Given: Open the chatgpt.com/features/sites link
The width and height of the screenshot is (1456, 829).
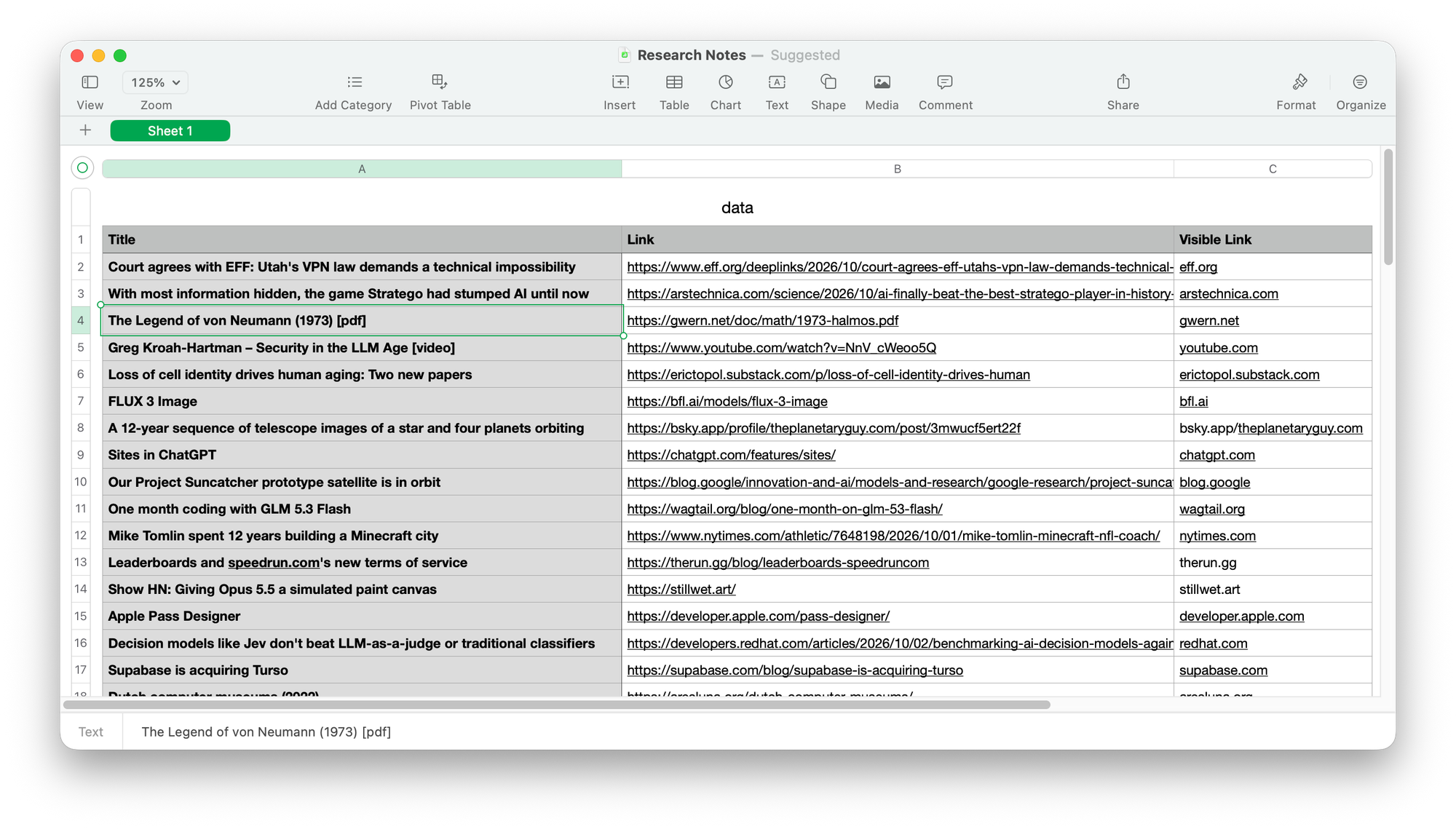Looking at the screenshot, I should coord(731,455).
